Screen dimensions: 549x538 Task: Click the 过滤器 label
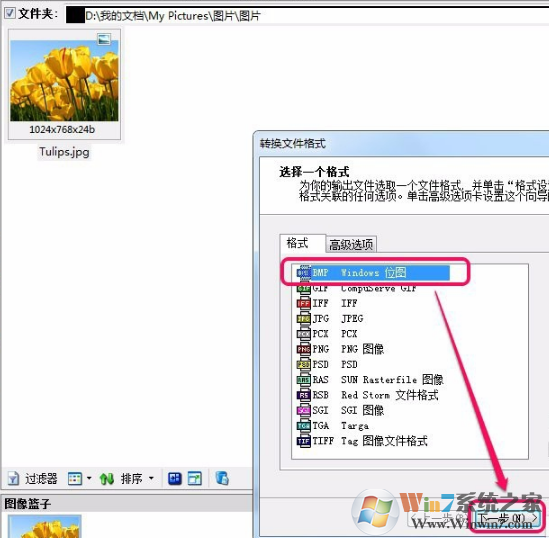click(41, 478)
